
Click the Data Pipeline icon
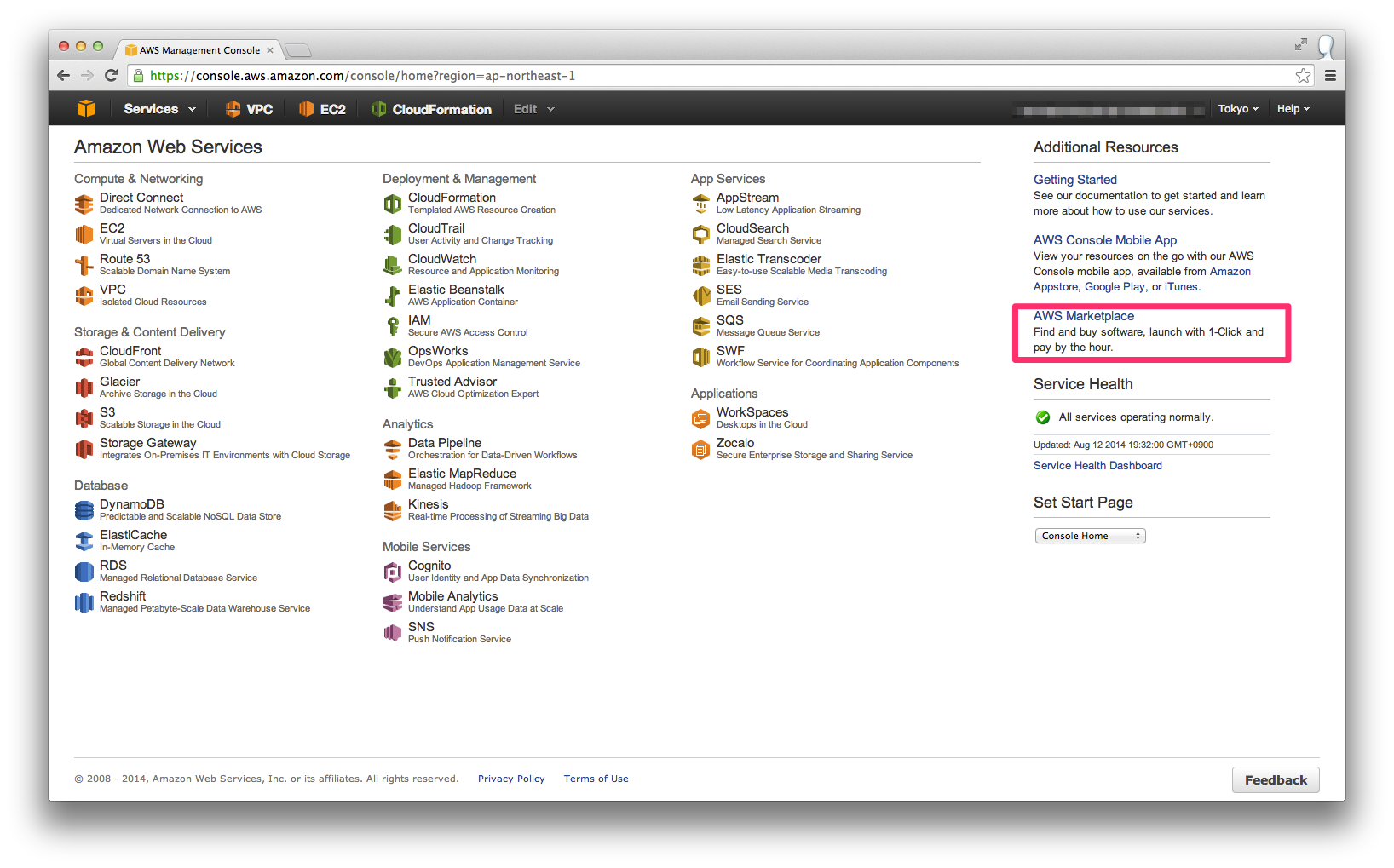[x=392, y=450]
